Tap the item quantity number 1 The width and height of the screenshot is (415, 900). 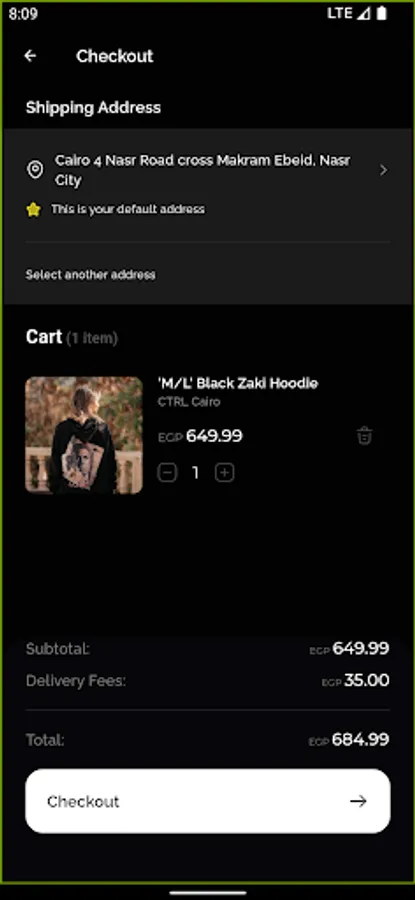point(196,473)
